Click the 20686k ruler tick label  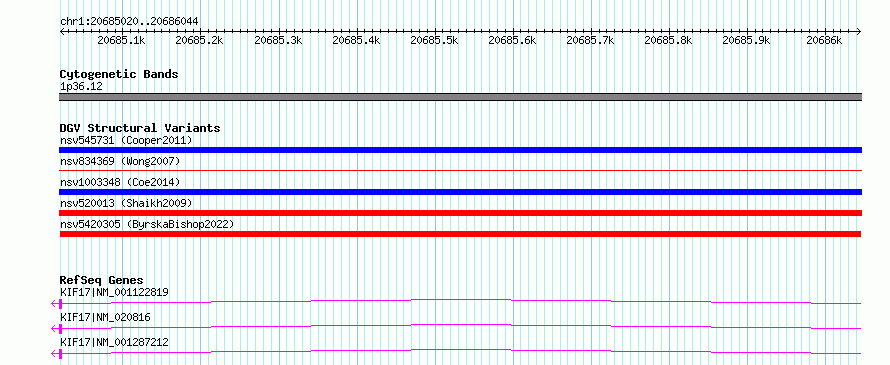(825, 40)
